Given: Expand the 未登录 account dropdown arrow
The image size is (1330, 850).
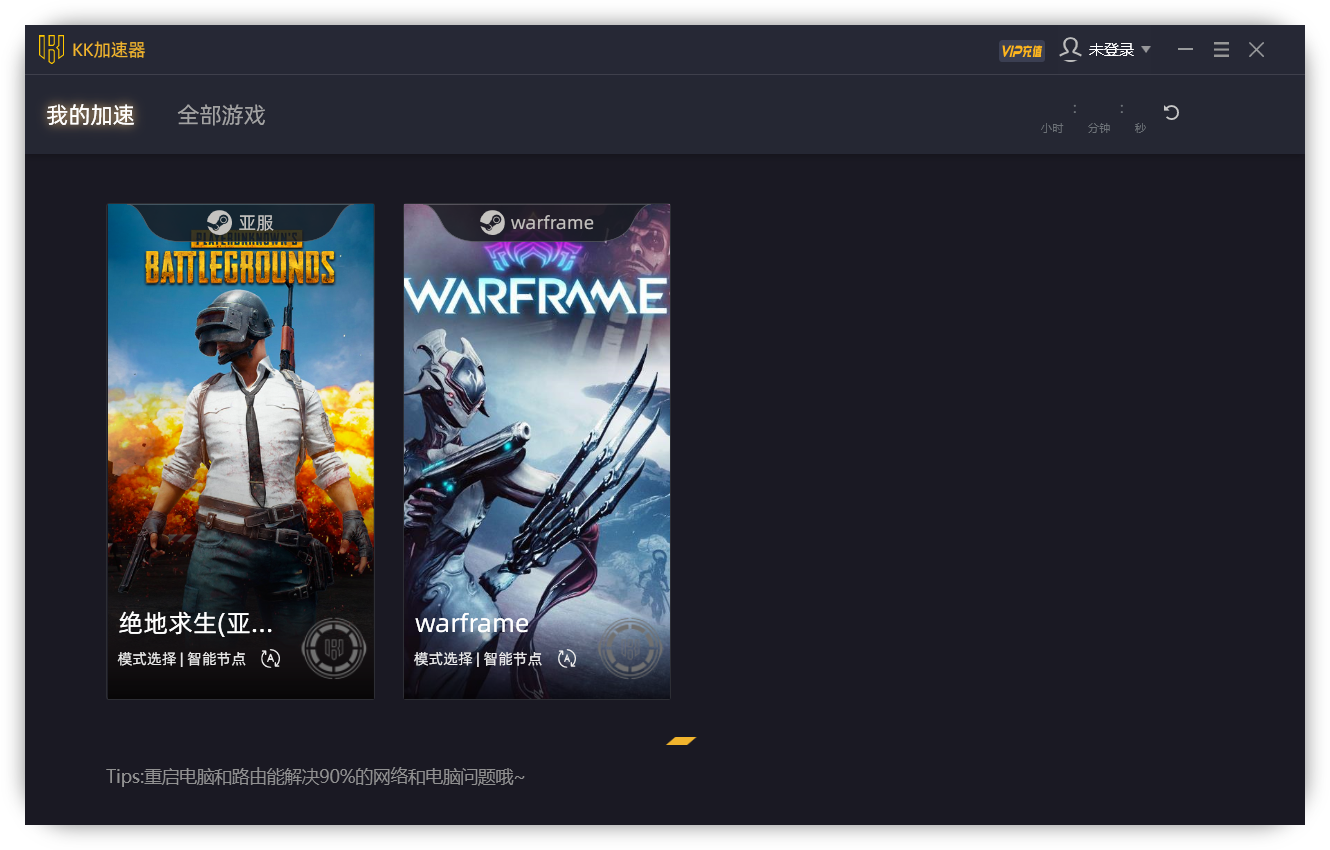Looking at the screenshot, I should 1146,49.
